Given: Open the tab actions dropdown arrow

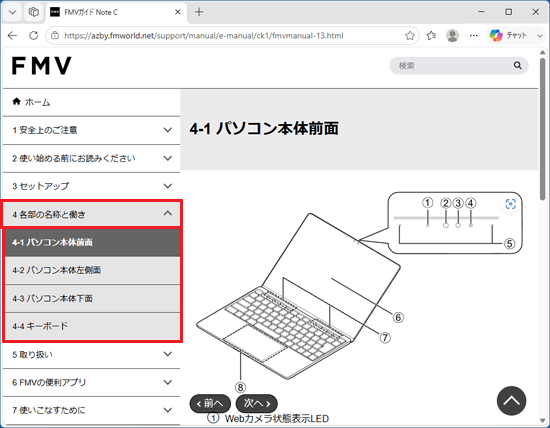Looking at the screenshot, I should [x=13, y=12].
